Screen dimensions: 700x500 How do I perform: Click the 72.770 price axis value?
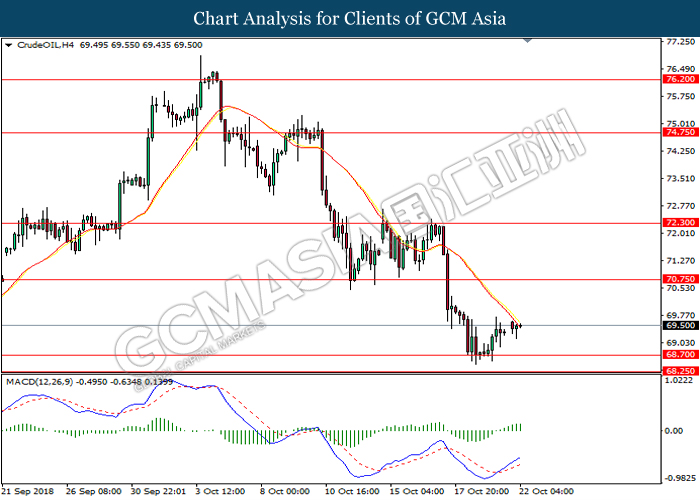tap(680, 206)
